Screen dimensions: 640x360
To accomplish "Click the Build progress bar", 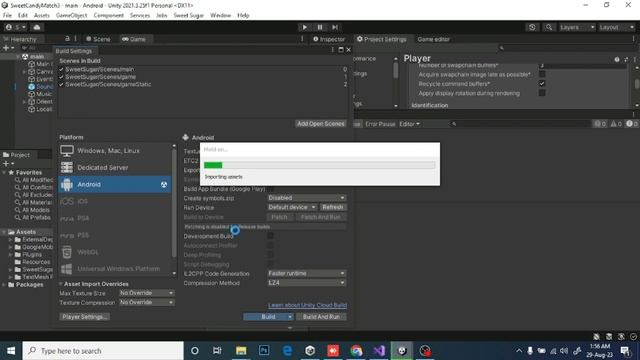I will (x=320, y=165).
